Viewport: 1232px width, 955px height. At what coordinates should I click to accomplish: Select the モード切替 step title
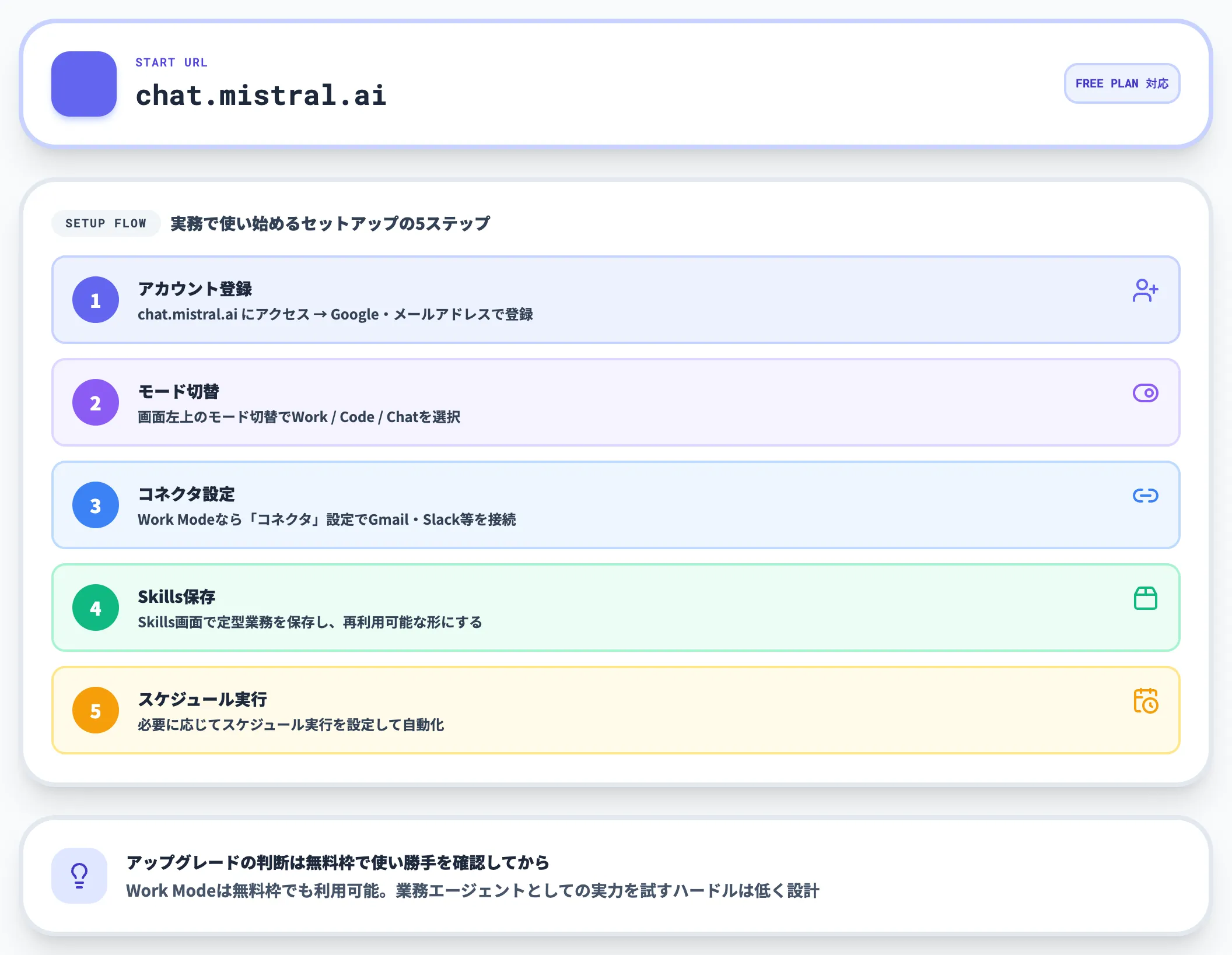click(178, 391)
